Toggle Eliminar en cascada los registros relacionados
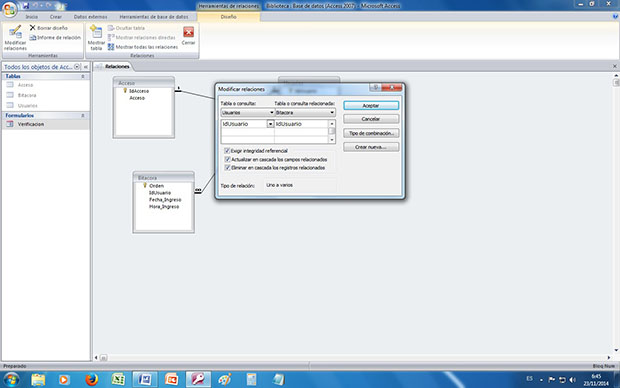620x388 pixels. tap(227, 168)
